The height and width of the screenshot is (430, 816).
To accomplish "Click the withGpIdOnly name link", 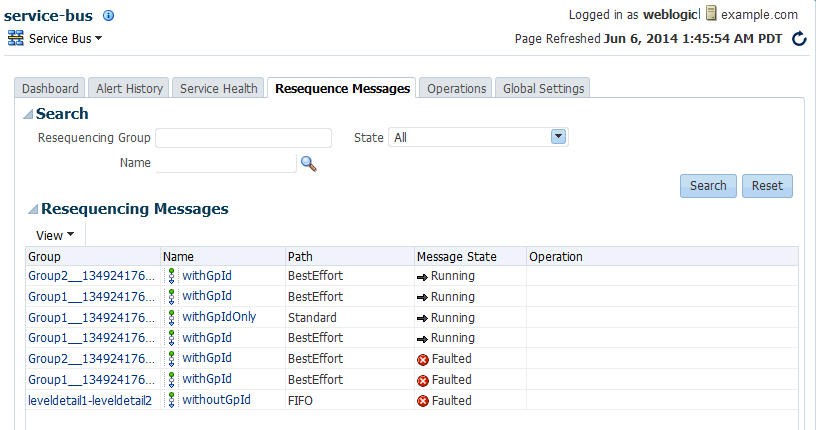I will tap(219, 317).
